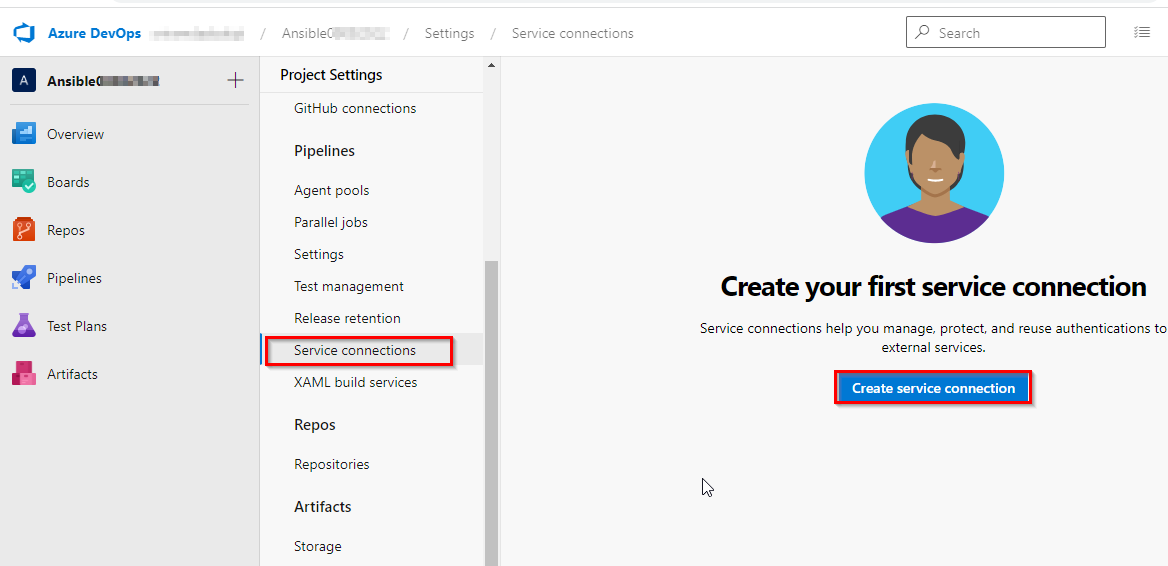Viewport: 1168px width, 566px height.
Task: Click the Create service connection button
Action: coord(933,389)
